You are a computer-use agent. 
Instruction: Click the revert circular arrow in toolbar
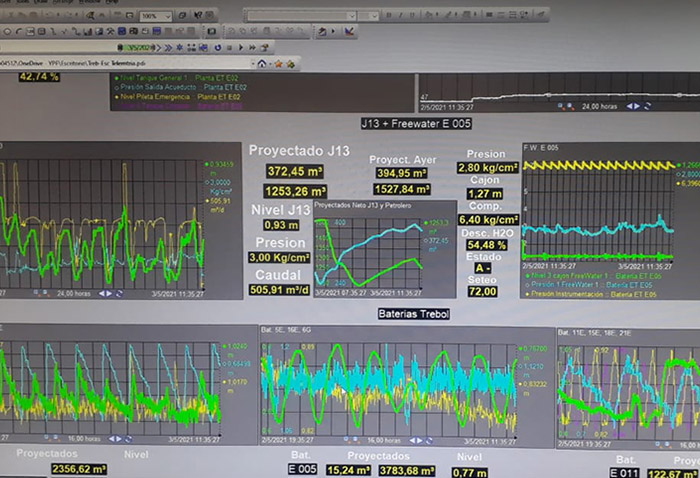(x=218, y=47)
